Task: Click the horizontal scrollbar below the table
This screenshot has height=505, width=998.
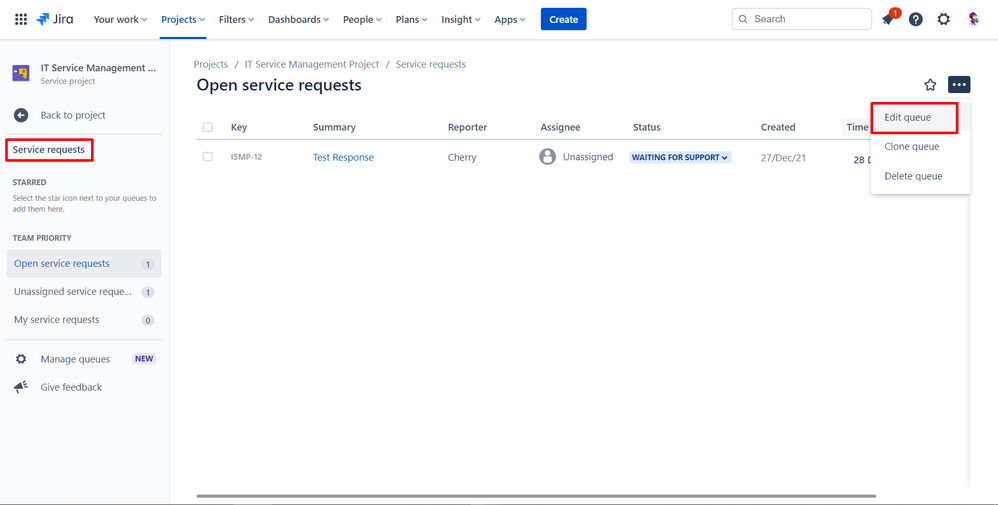Action: click(x=536, y=495)
